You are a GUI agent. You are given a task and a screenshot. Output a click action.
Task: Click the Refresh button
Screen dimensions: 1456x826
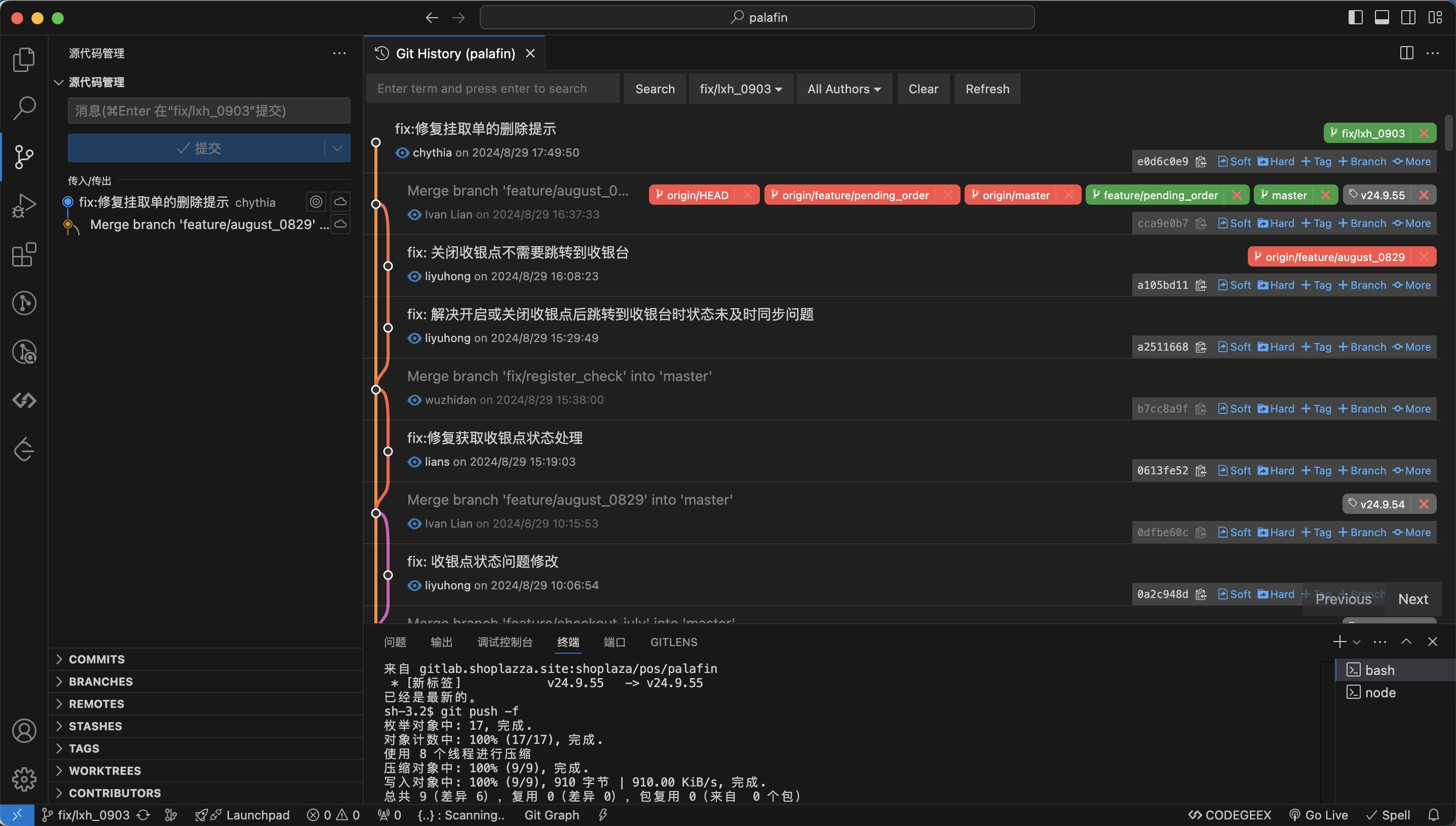987,89
